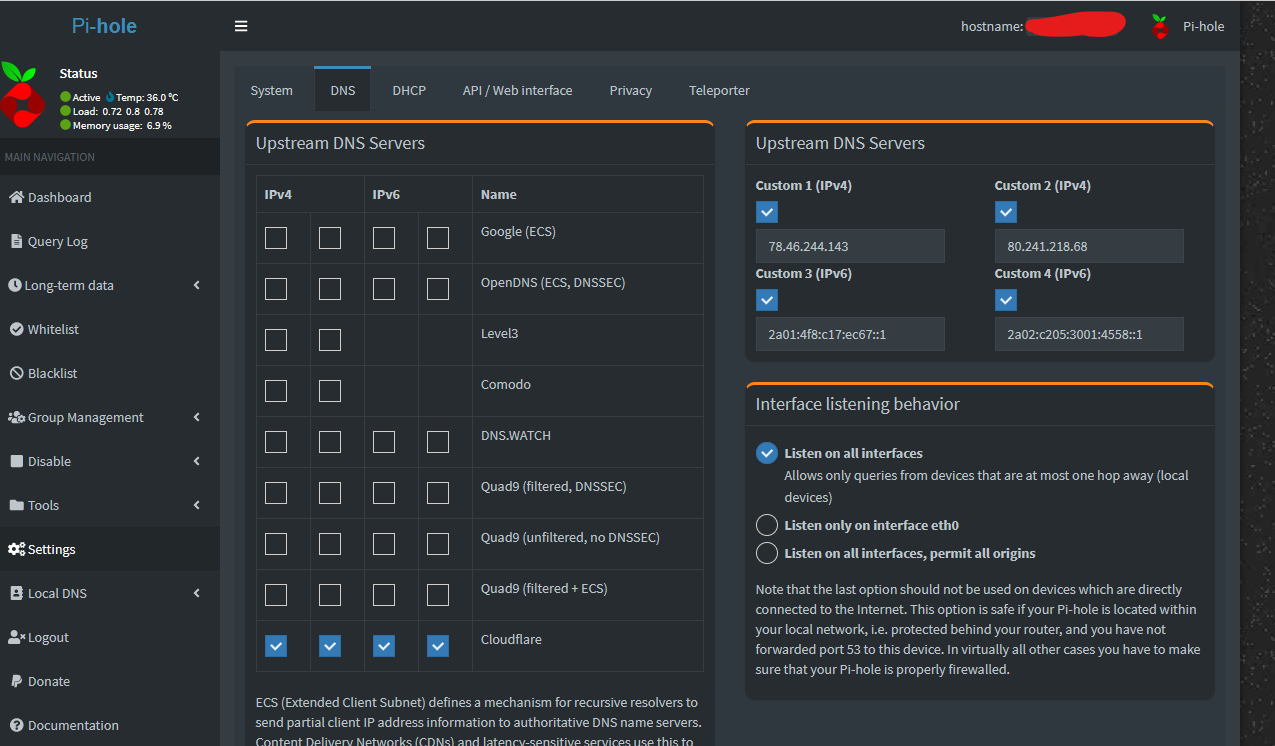The image size is (1275, 746).
Task: Click the Custom 4 field 2a02:c205:3001:4558::1
Action: (x=1089, y=334)
